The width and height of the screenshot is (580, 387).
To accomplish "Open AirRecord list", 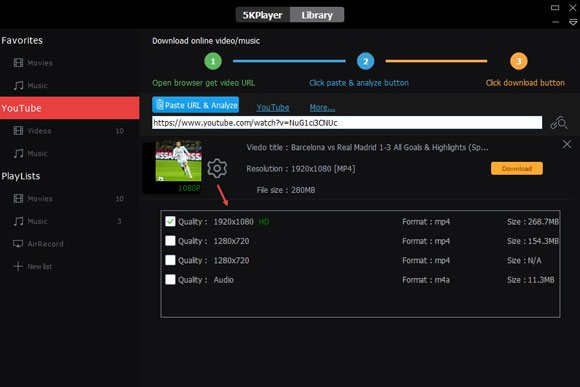I will (x=45, y=244).
